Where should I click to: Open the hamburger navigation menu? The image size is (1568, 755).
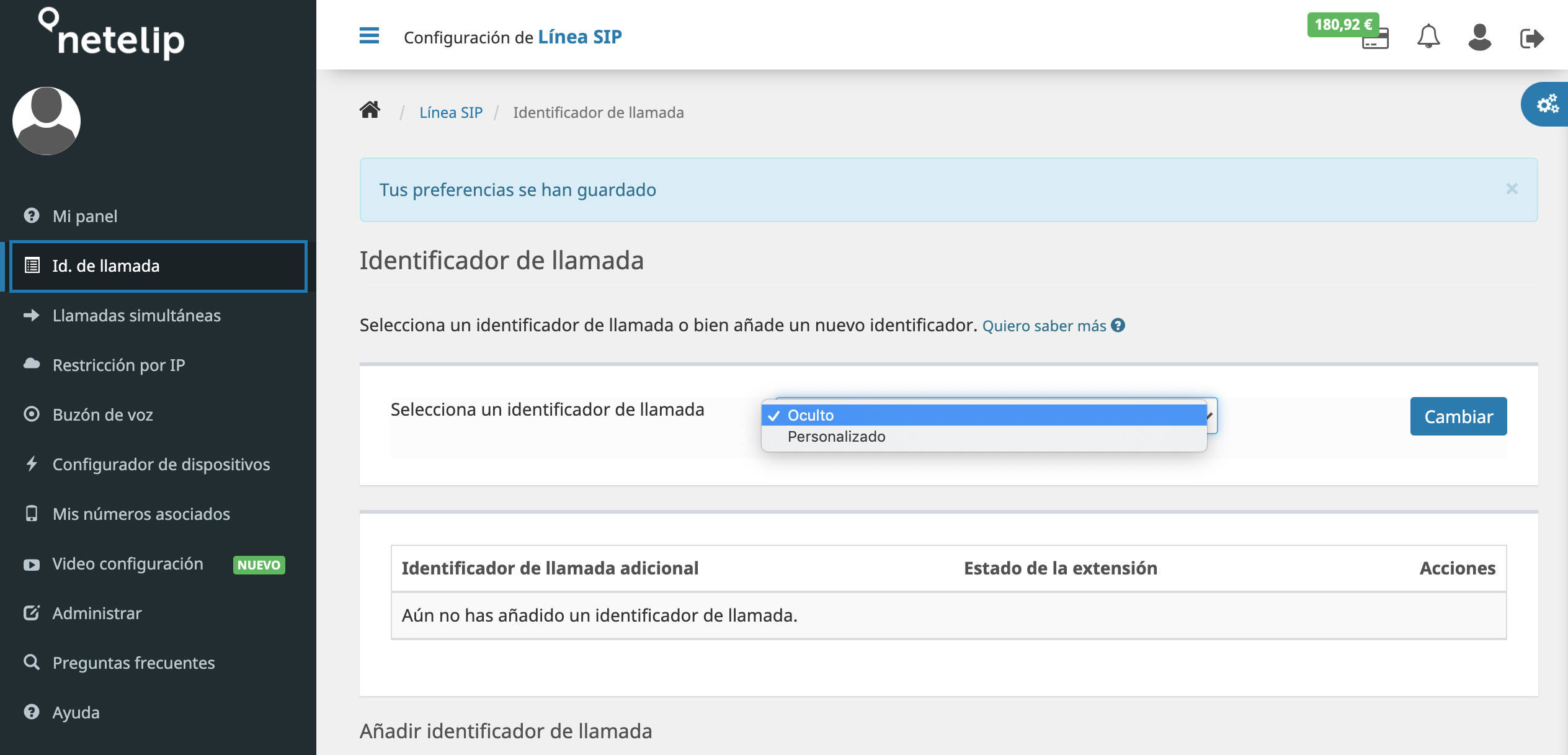point(368,36)
